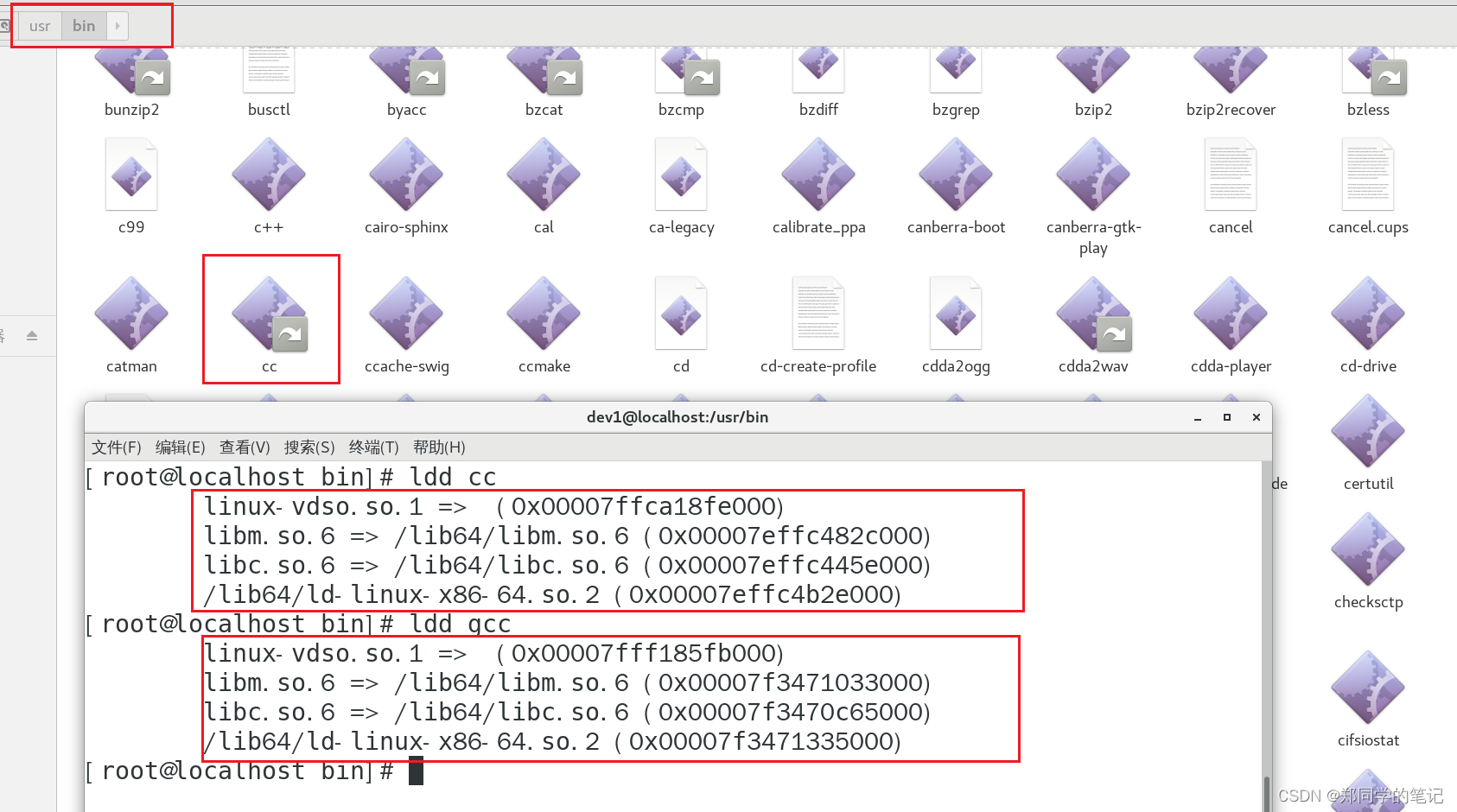
Task: Select the c++ executable icon
Action: [269, 174]
